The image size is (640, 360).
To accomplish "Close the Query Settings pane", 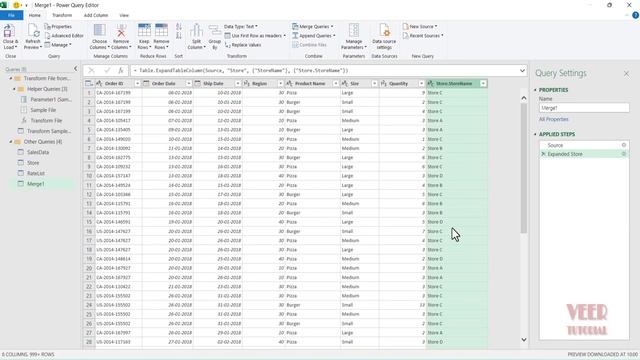I will pos(626,73).
